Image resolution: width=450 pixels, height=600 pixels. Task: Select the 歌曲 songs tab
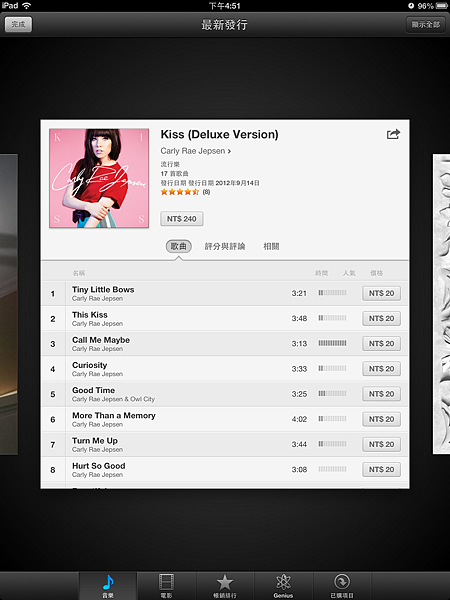pos(179,246)
